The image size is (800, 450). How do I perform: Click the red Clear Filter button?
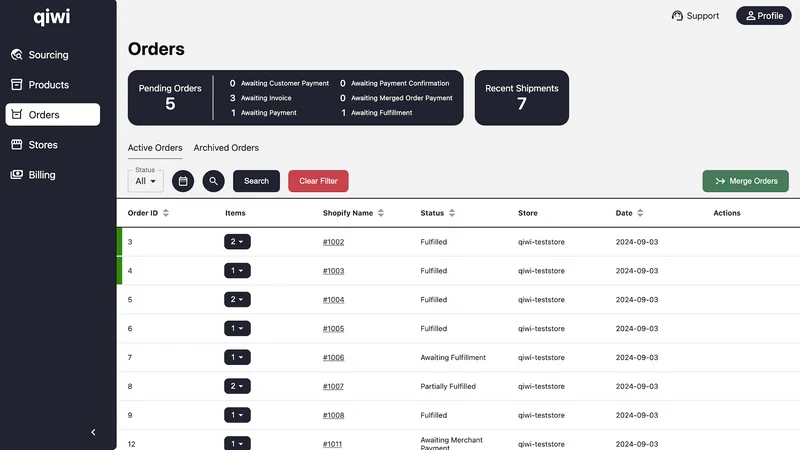tap(318, 181)
